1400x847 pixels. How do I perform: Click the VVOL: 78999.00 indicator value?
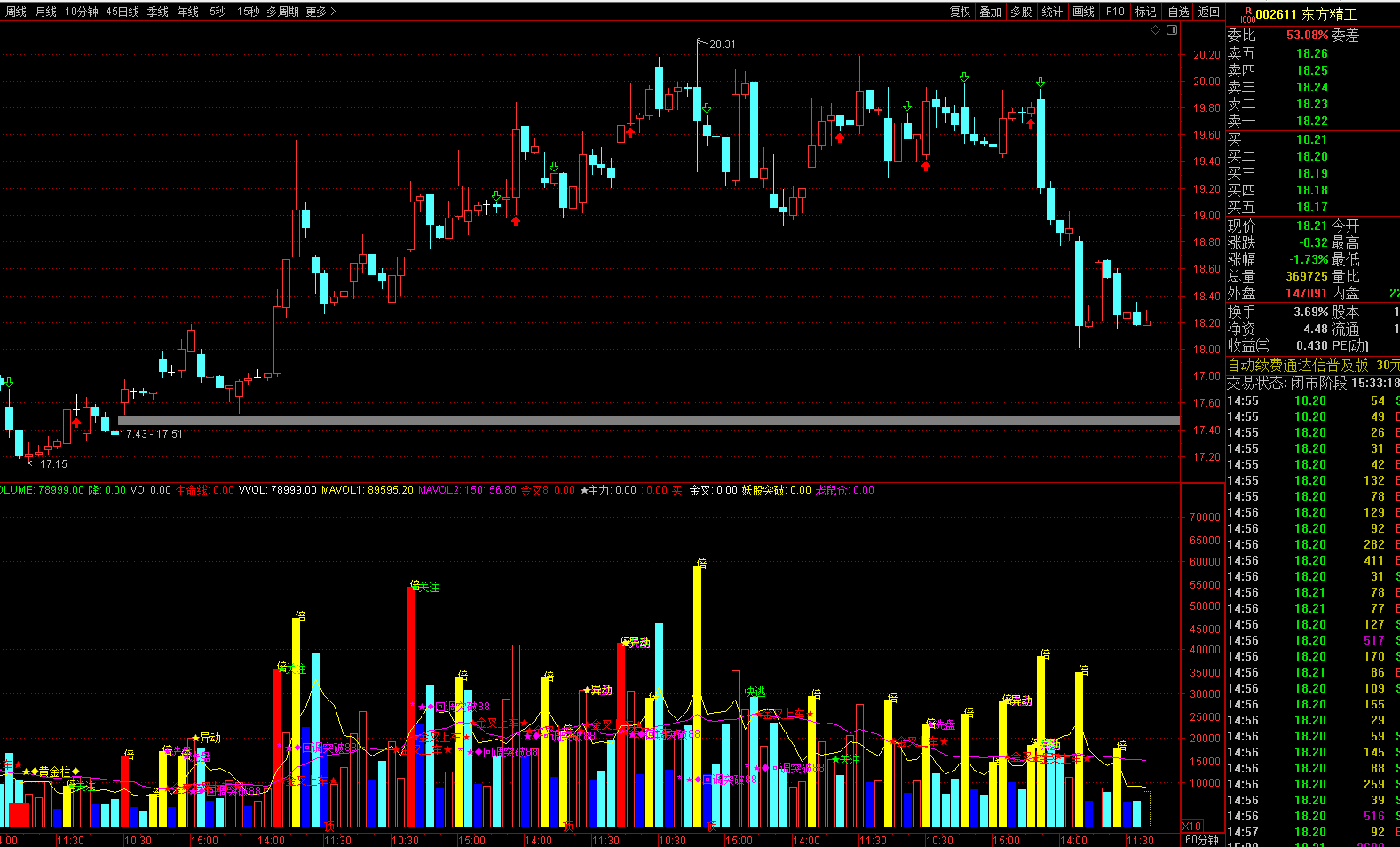277,490
